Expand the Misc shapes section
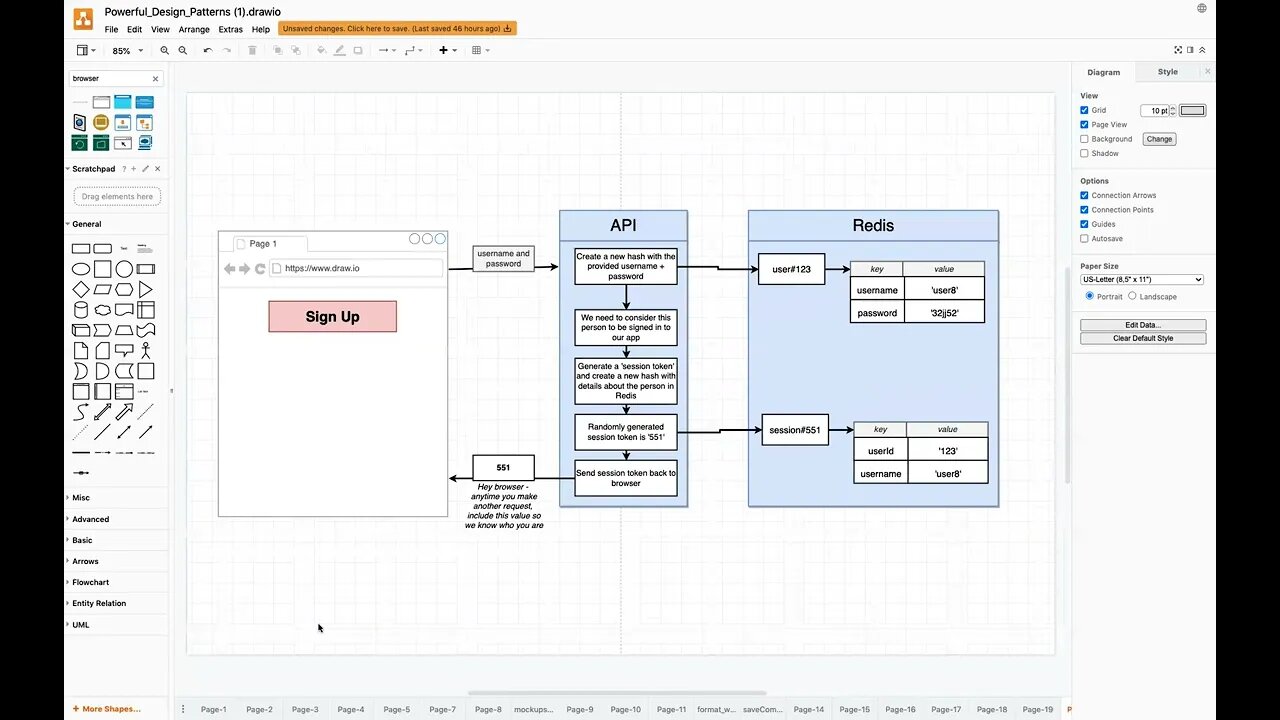The height and width of the screenshot is (720, 1280). [80, 497]
